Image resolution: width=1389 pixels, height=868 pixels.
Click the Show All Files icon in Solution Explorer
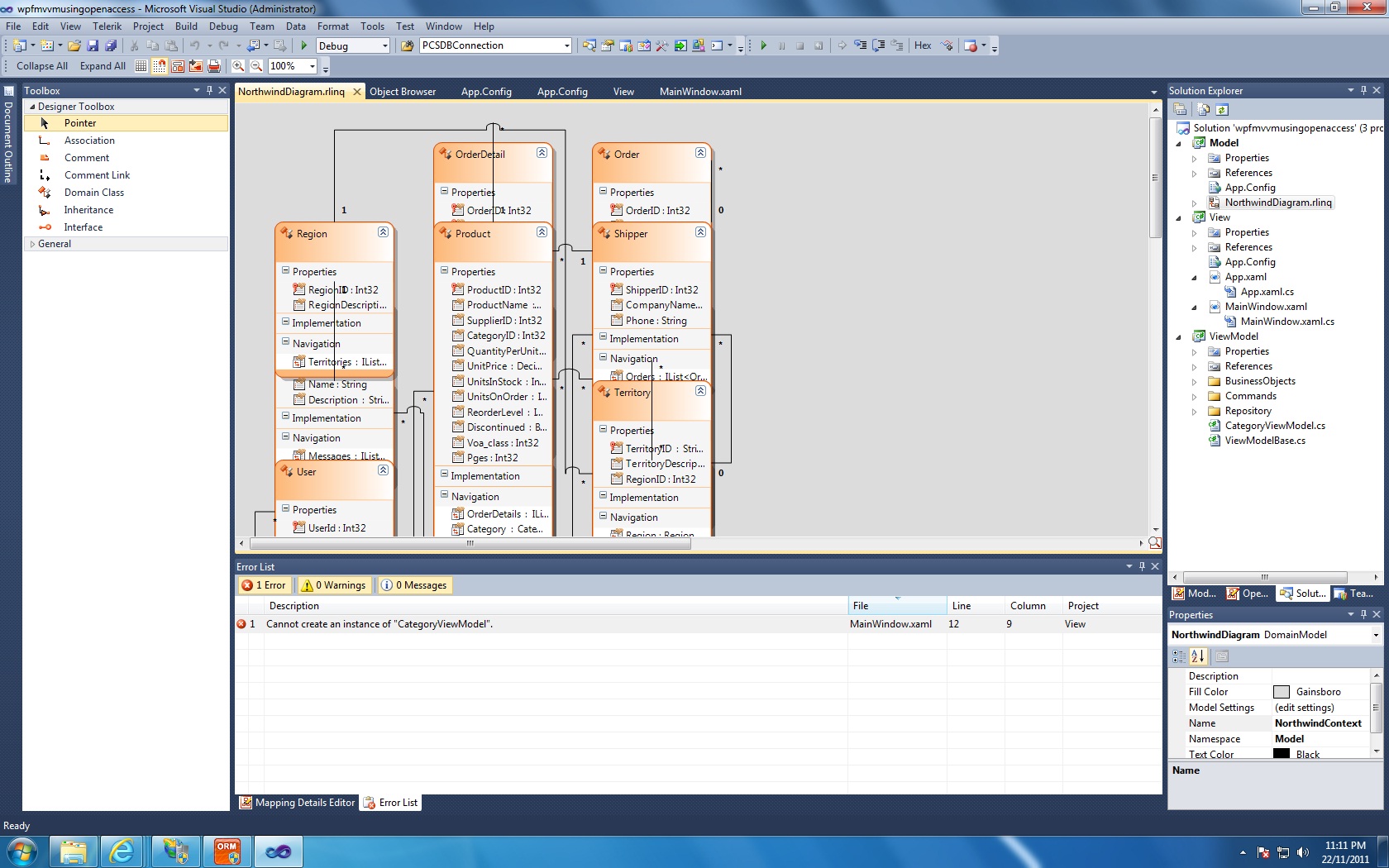[1204, 109]
